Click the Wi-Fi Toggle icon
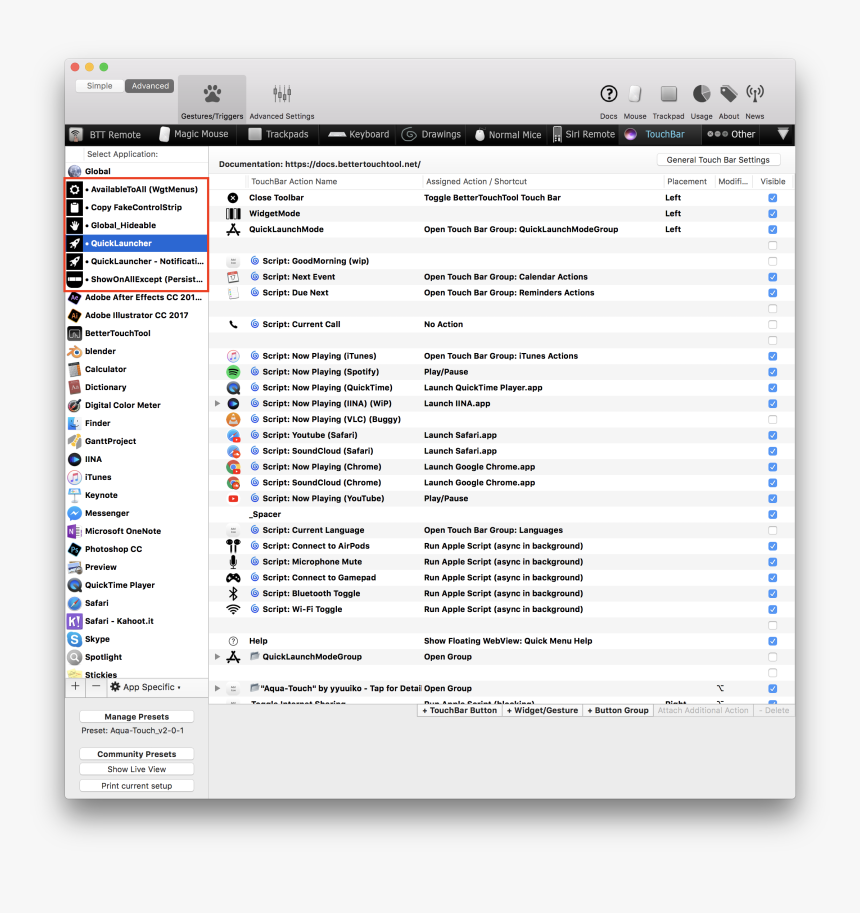 click(233, 609)
